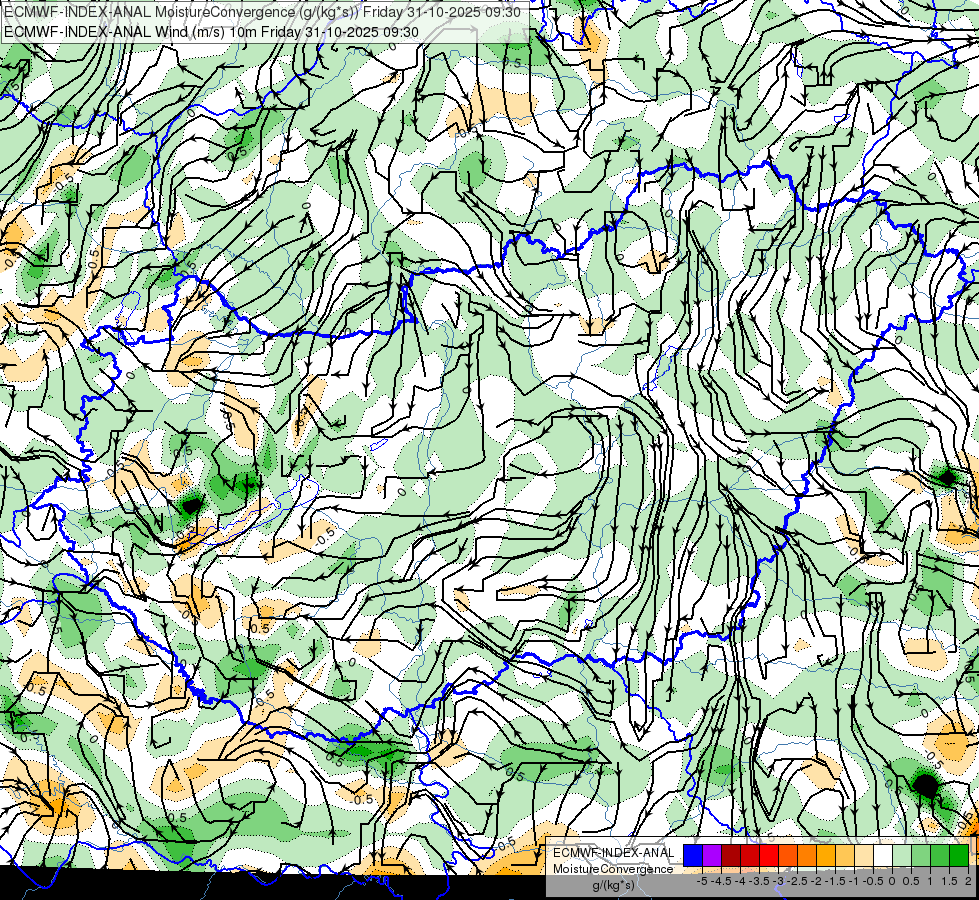Image resolution: width=979 pixels, height=900 pixels.
Task: Click the legend unit g/(kg*s)
Action: pos(614,885)
